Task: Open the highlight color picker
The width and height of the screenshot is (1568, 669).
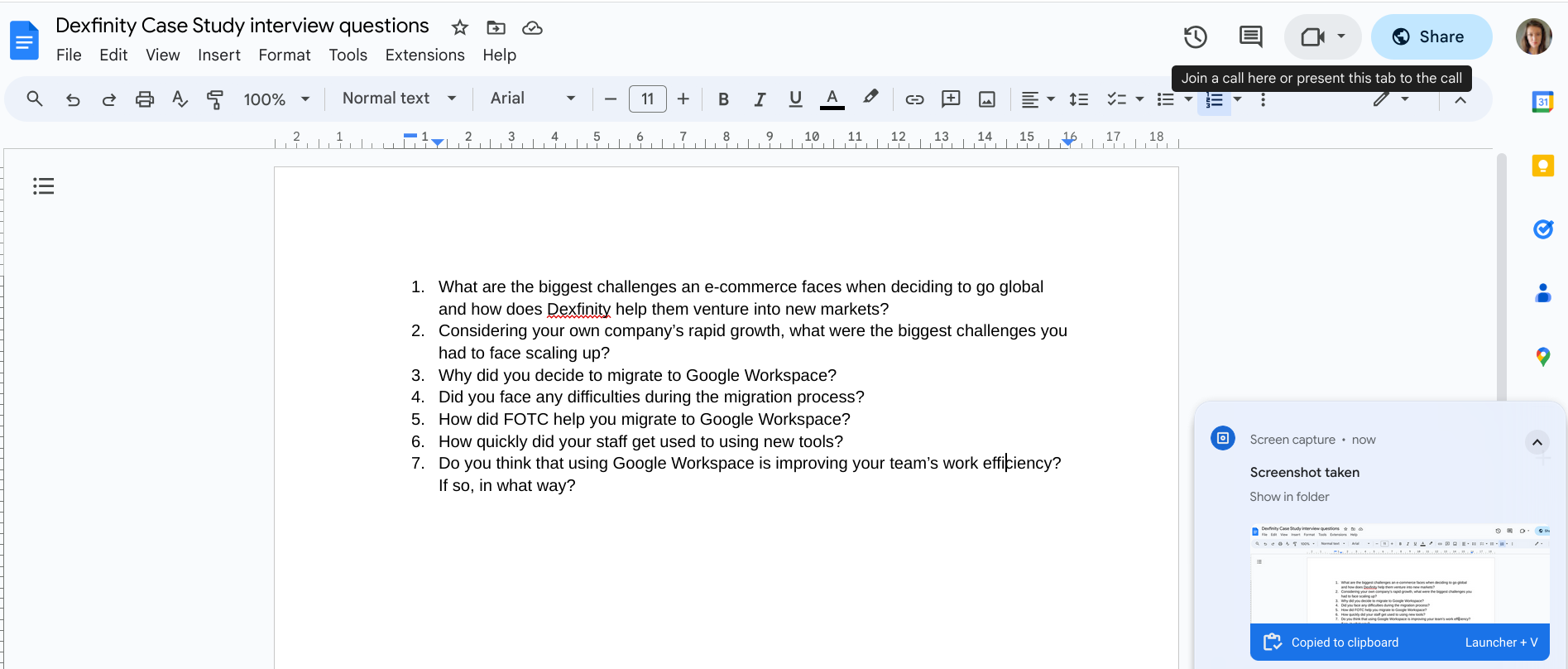Action: 870,99
